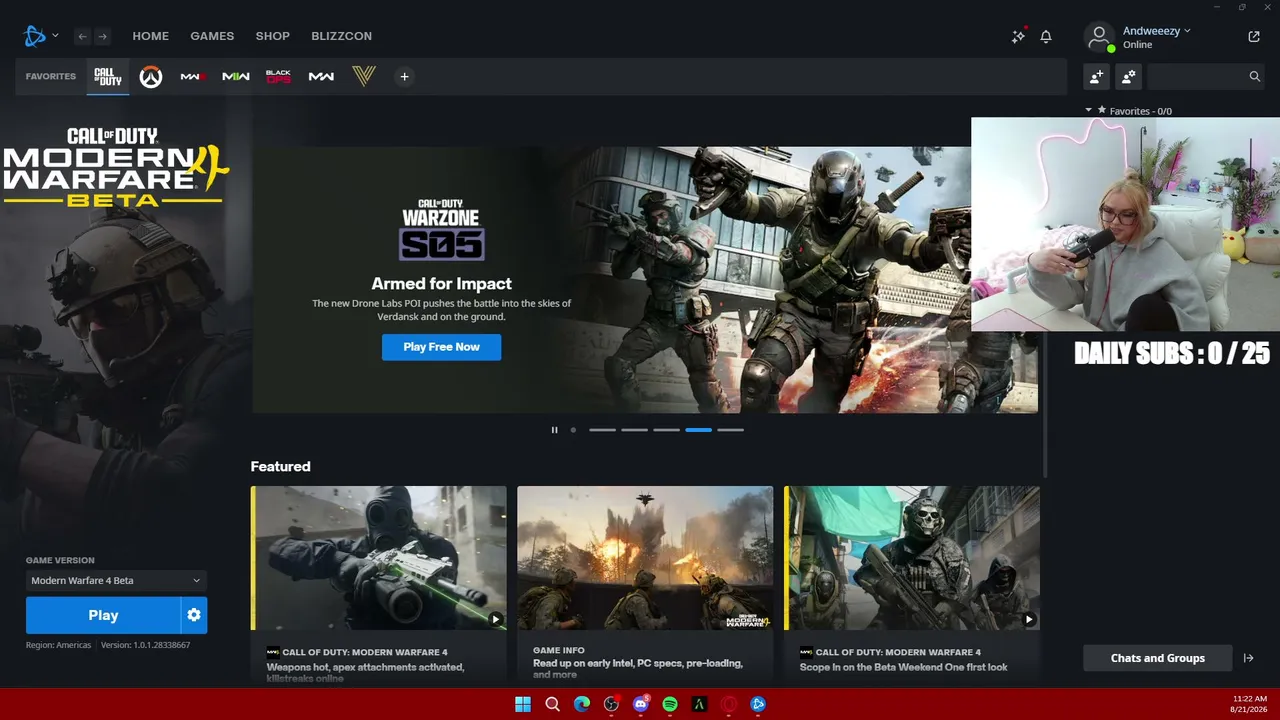Select the Overwatch favorite icon
Image resolution: width=1280 pixels, height=720 pixels.
point(151,76)
